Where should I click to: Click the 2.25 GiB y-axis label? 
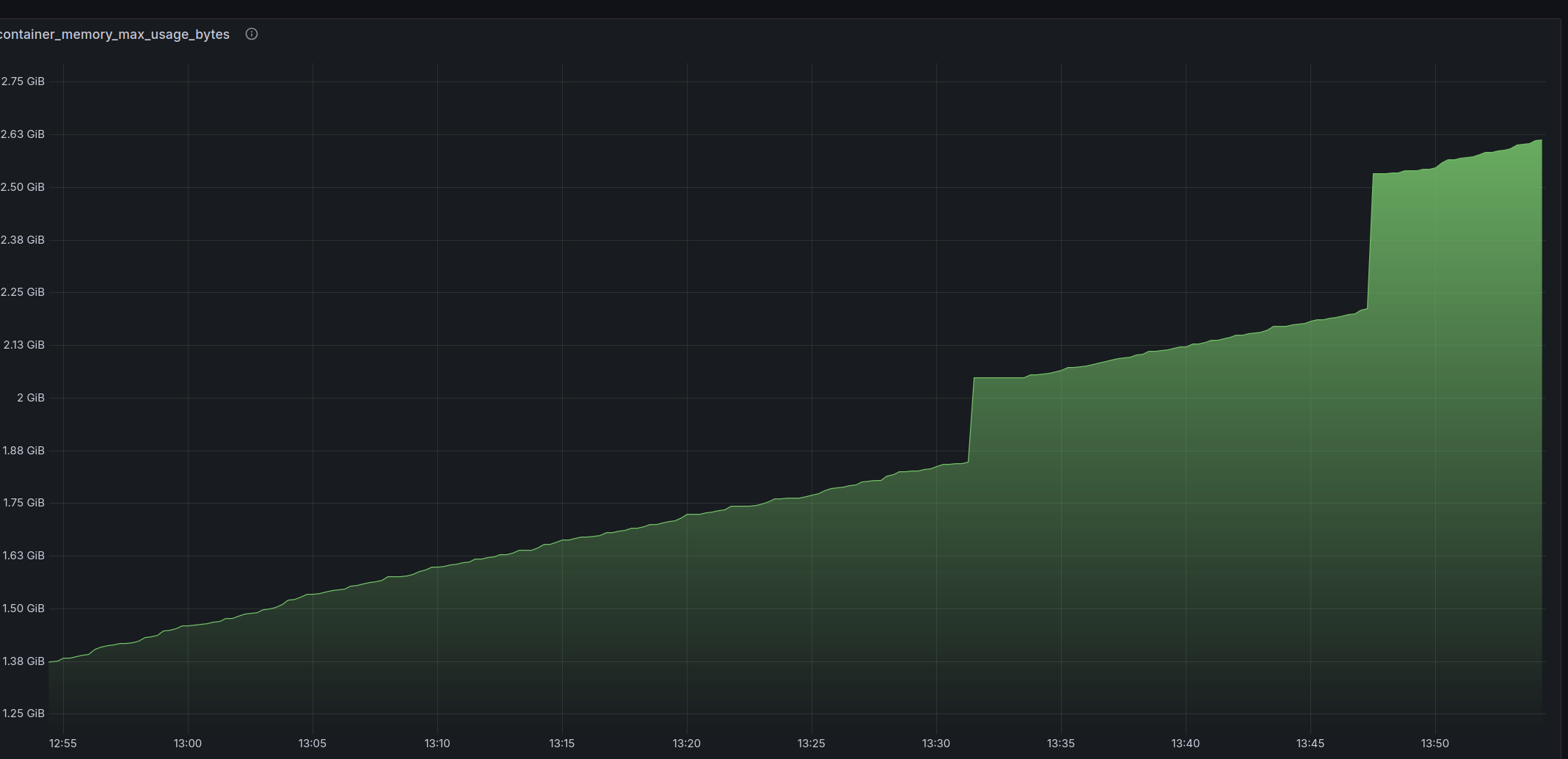tap(23, 292)
